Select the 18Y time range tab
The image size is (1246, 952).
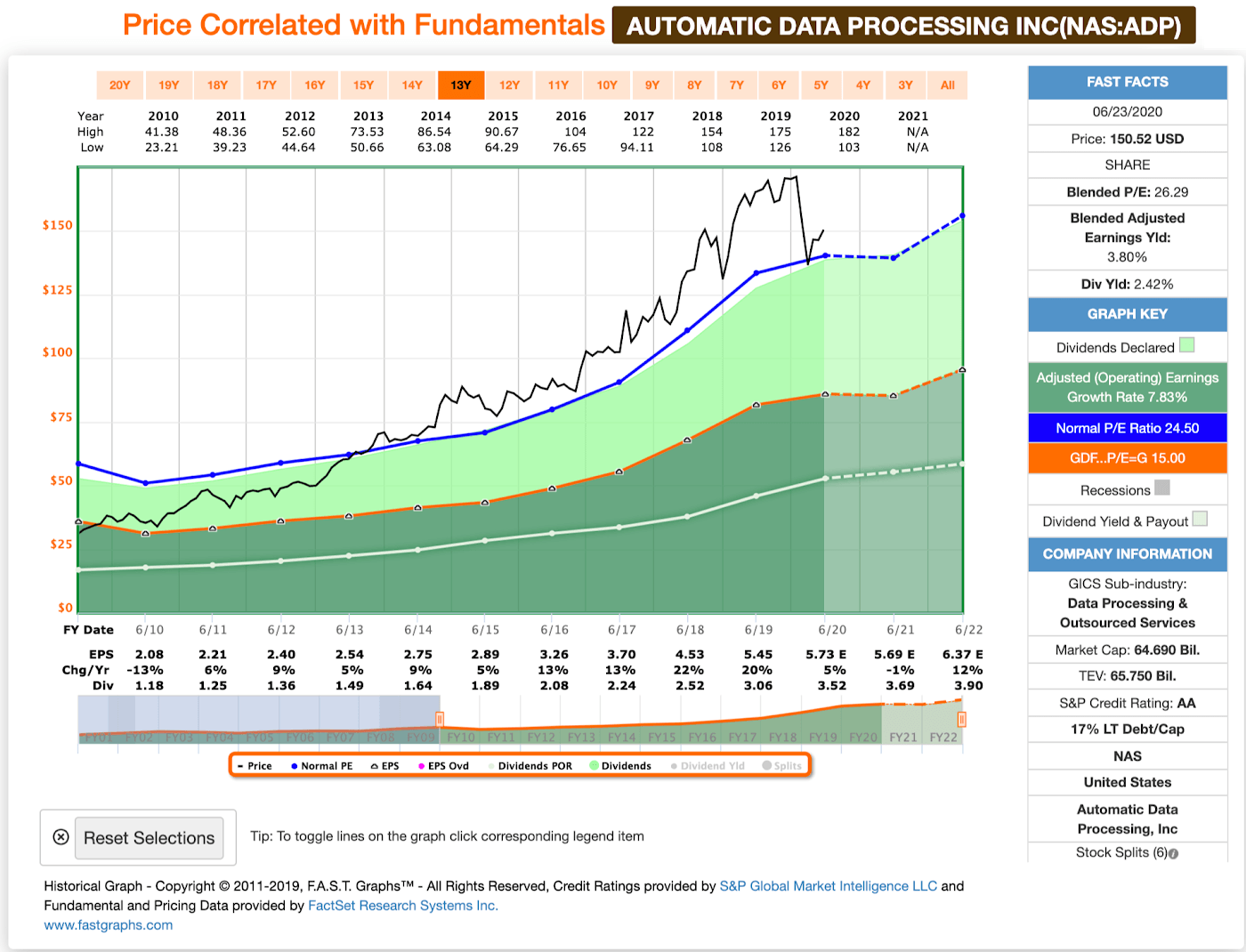click(217, 85)
